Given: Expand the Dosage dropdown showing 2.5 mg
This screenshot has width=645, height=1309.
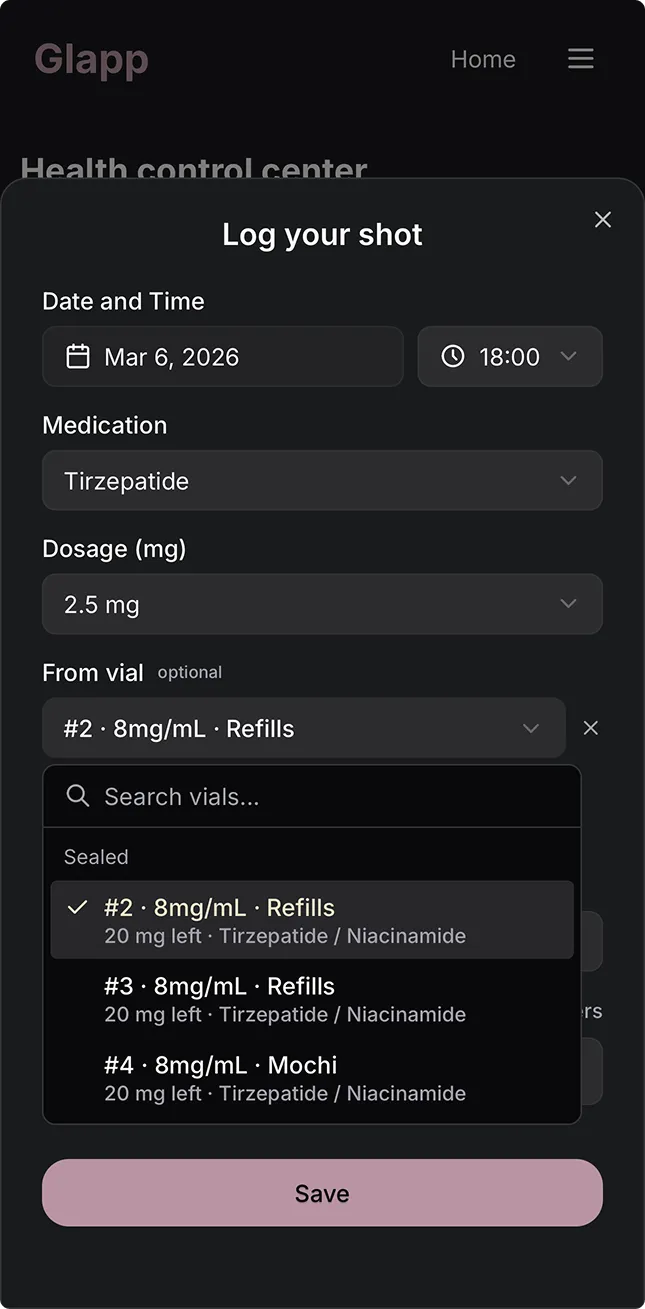Looking at the screenshot, I should click(322, 604).
